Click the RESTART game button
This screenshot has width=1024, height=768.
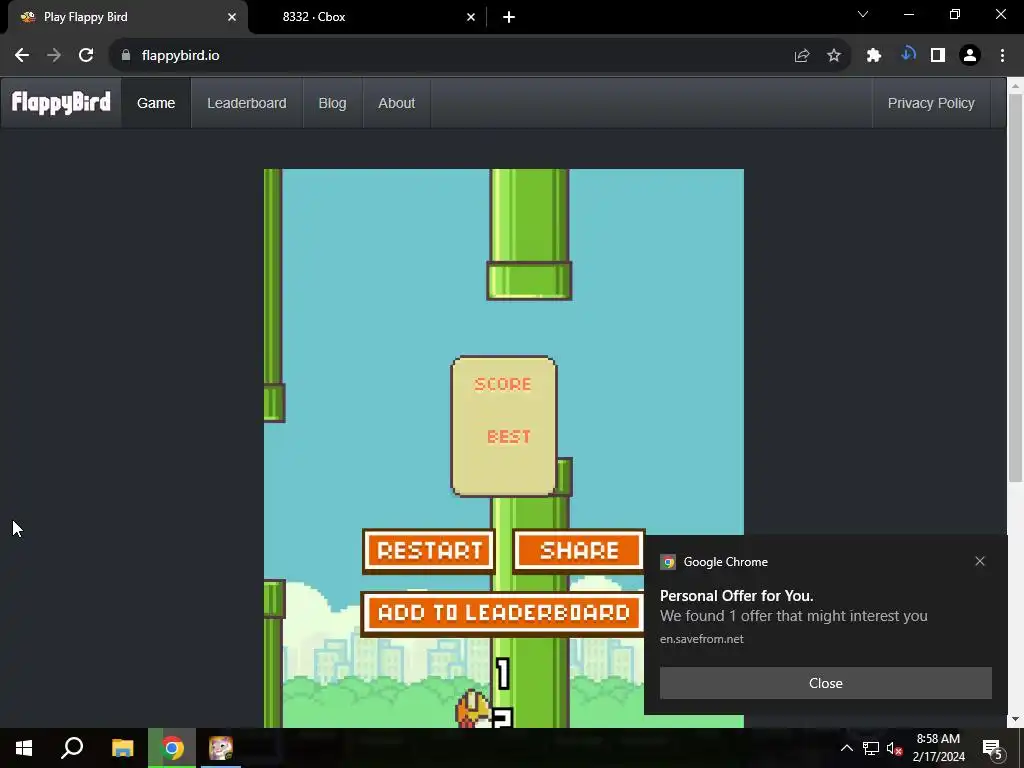coord(429,551)
